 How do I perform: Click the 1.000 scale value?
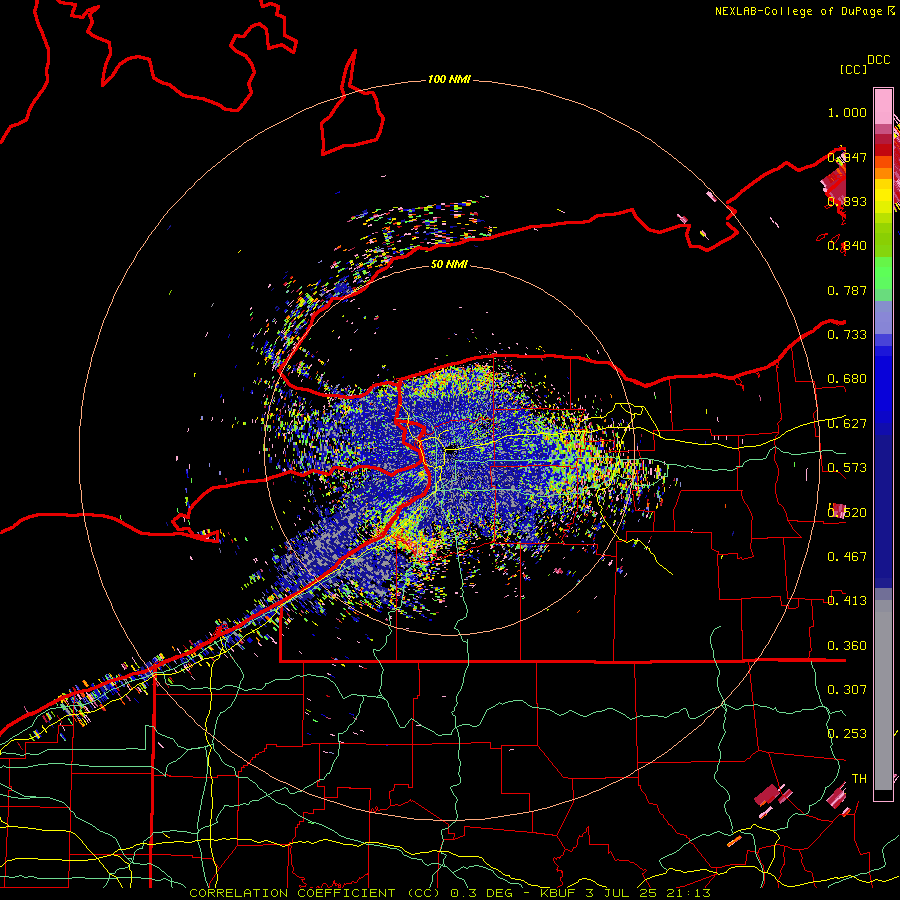847,112
